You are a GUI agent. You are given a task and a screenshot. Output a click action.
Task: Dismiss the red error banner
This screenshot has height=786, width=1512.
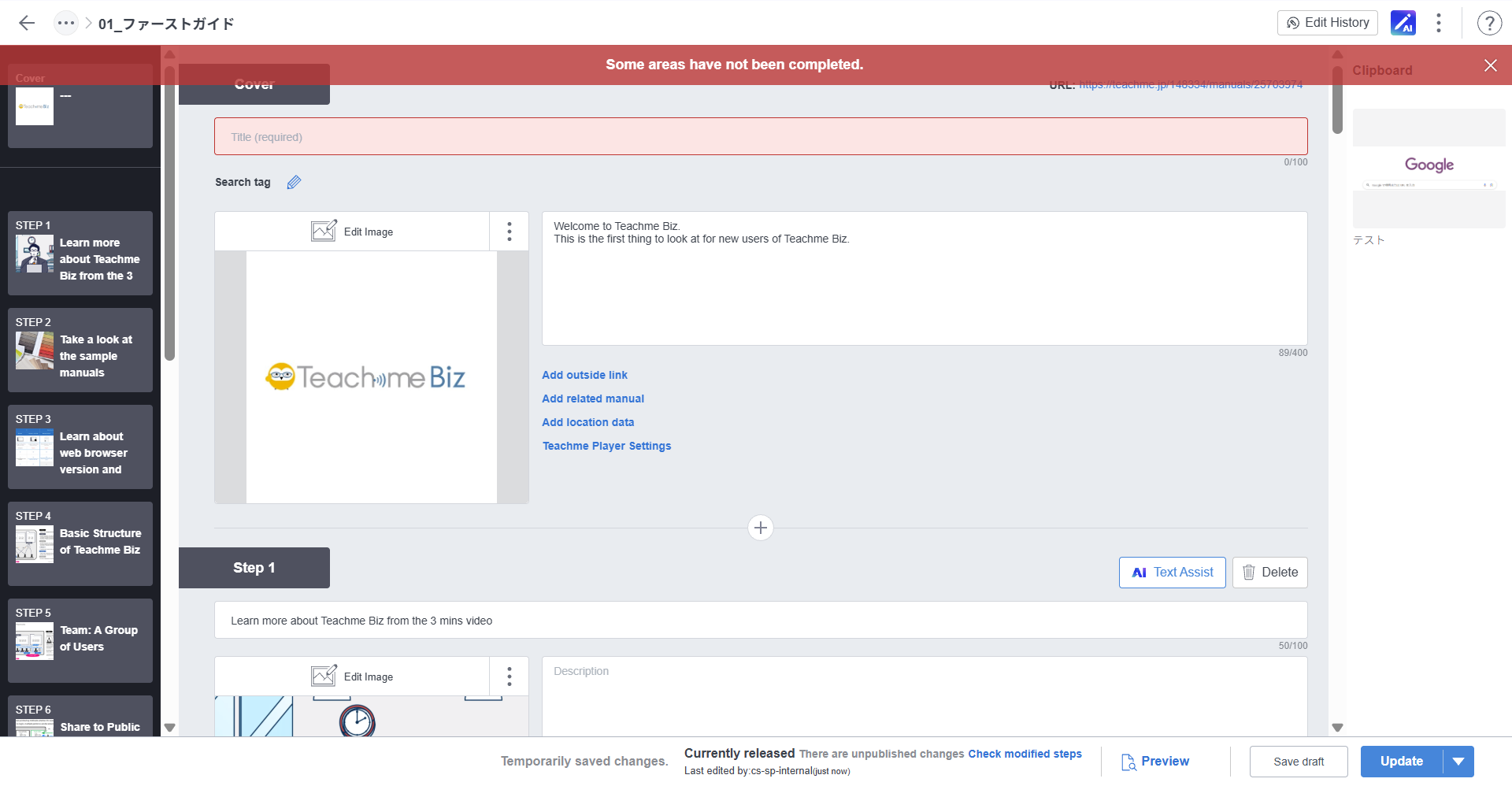1490,65
